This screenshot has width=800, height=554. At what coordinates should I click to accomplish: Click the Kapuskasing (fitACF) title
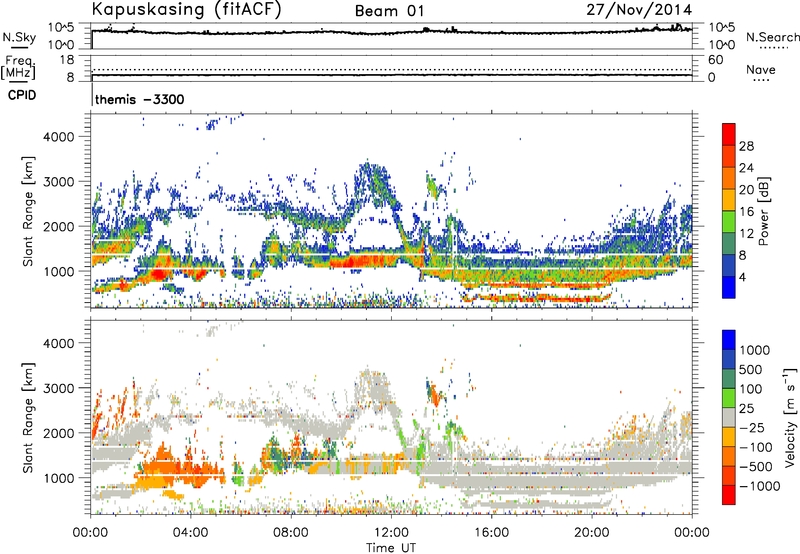click(x=186, y=9)
